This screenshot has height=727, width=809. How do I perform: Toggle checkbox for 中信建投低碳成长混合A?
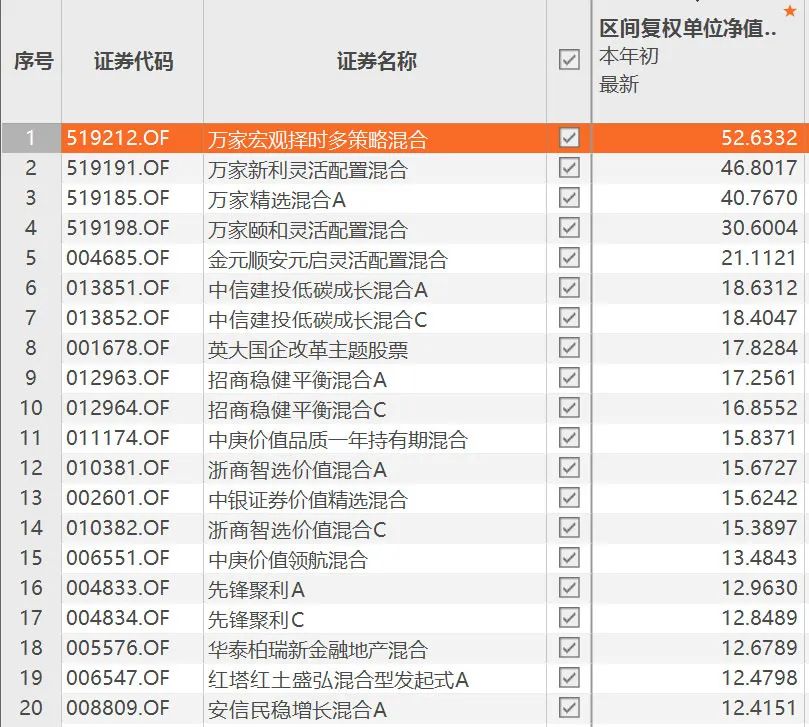(569, 287)
